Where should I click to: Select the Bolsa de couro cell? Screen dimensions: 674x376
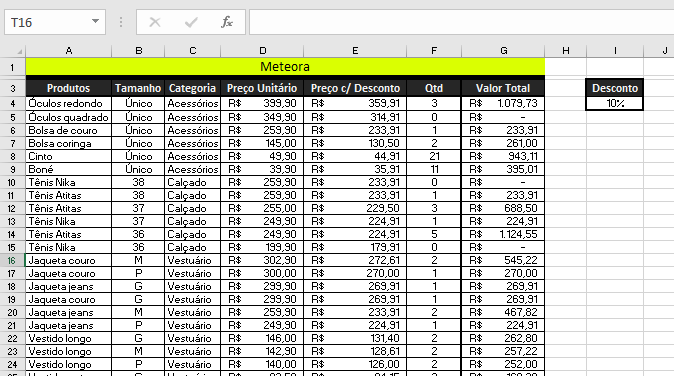68,130
